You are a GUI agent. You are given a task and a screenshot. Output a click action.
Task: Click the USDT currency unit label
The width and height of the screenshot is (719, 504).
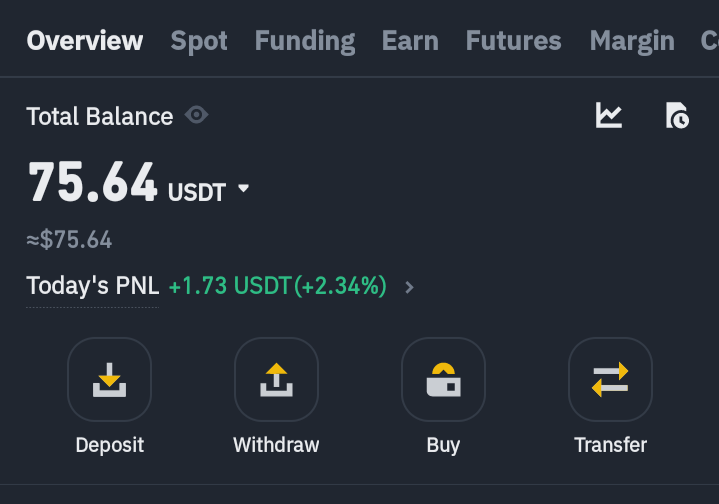click(x=197, y=192)
